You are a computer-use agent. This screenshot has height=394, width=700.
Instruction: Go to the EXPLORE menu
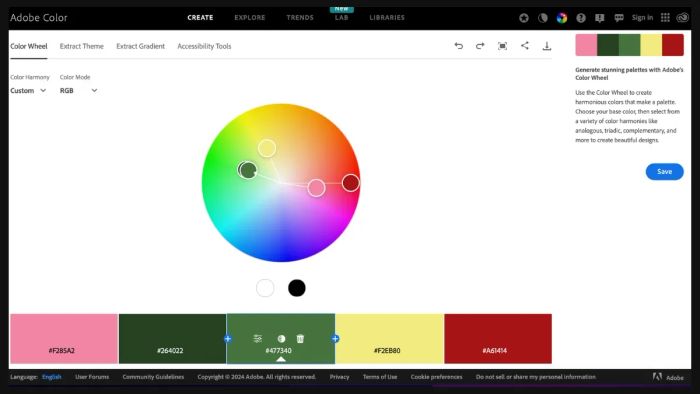pyautogui.click(x=250, y=17)
